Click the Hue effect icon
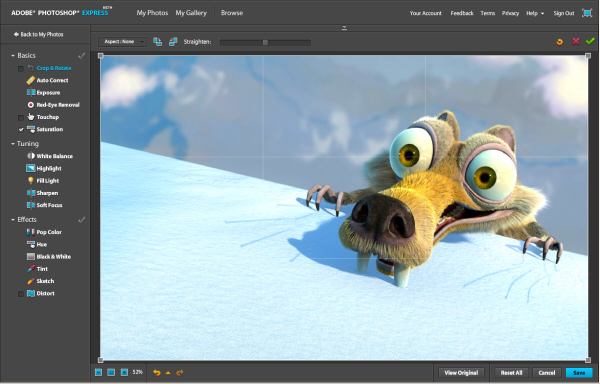This screenshot has width=600, height=384. point(31,244)
